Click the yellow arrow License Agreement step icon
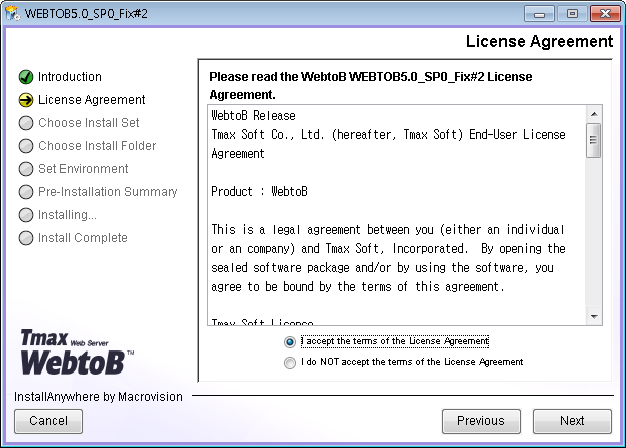This screenshot has width=626, height=448. [x=26, y=100]
